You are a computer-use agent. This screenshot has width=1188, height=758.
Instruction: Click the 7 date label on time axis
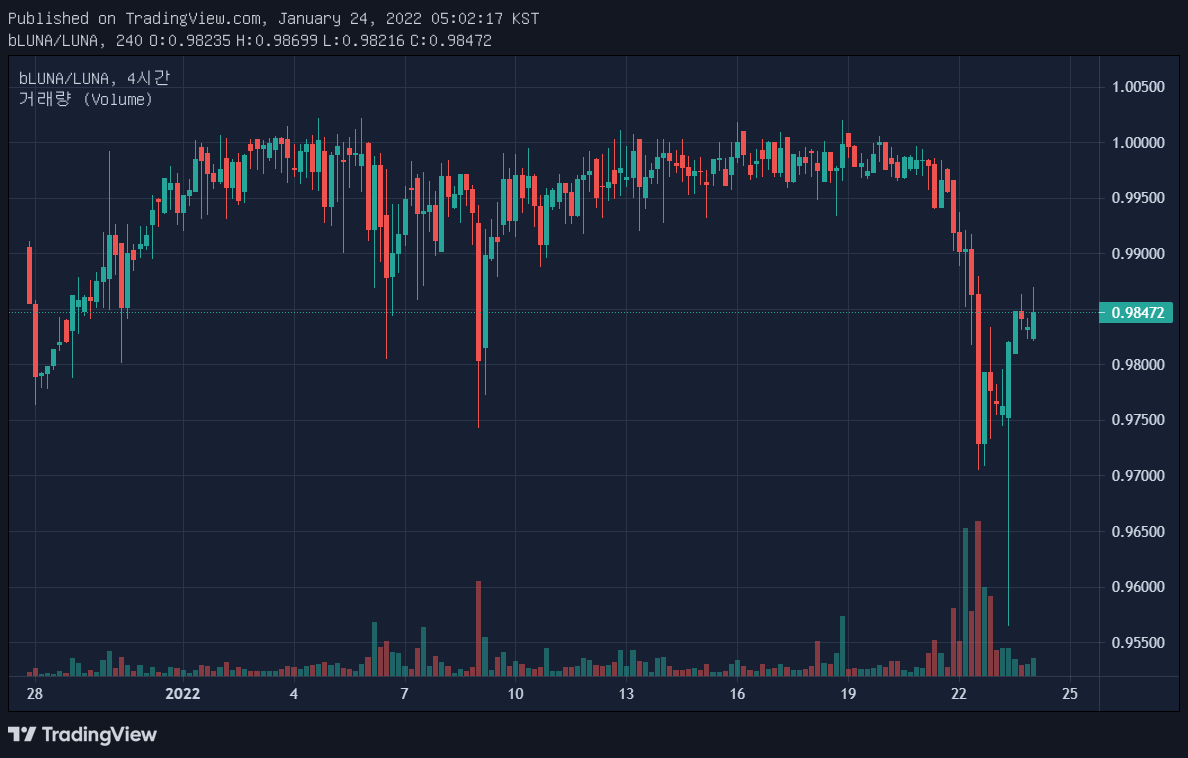tap(405, 694)
